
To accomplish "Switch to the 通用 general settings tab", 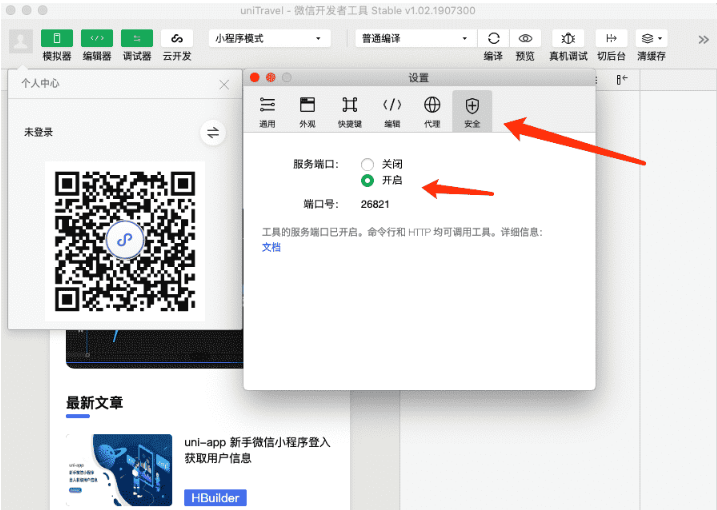I will pyautogui.click(x=268, y=112).
